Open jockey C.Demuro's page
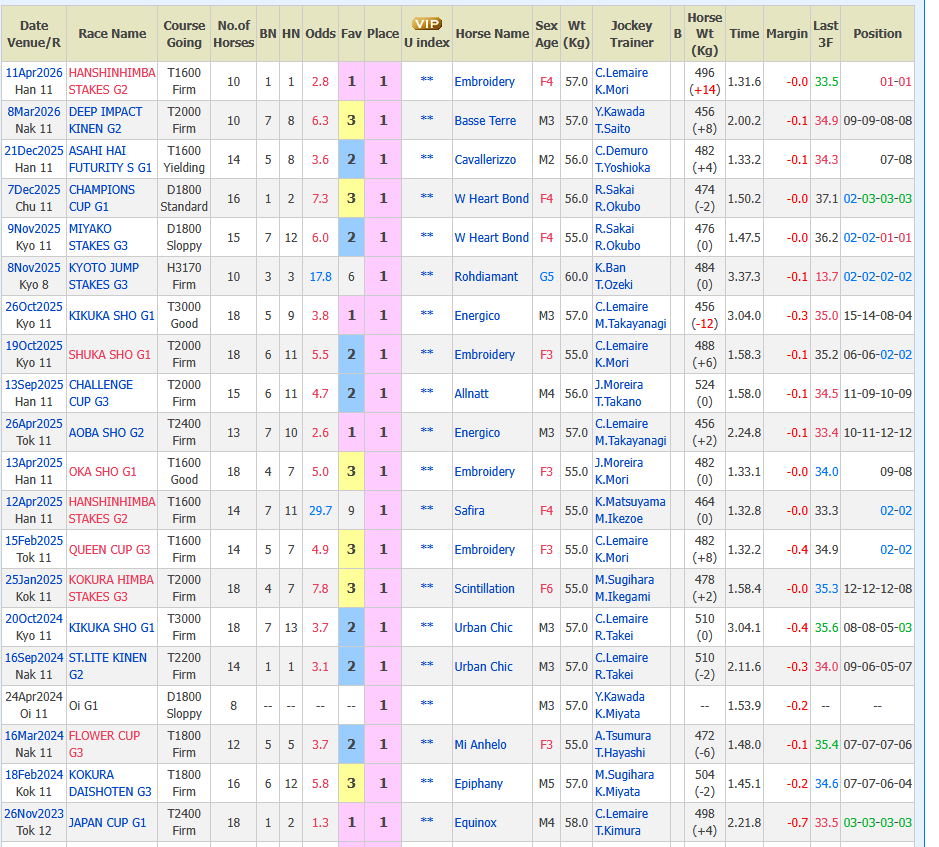939x847 pixels. point(621,150)
